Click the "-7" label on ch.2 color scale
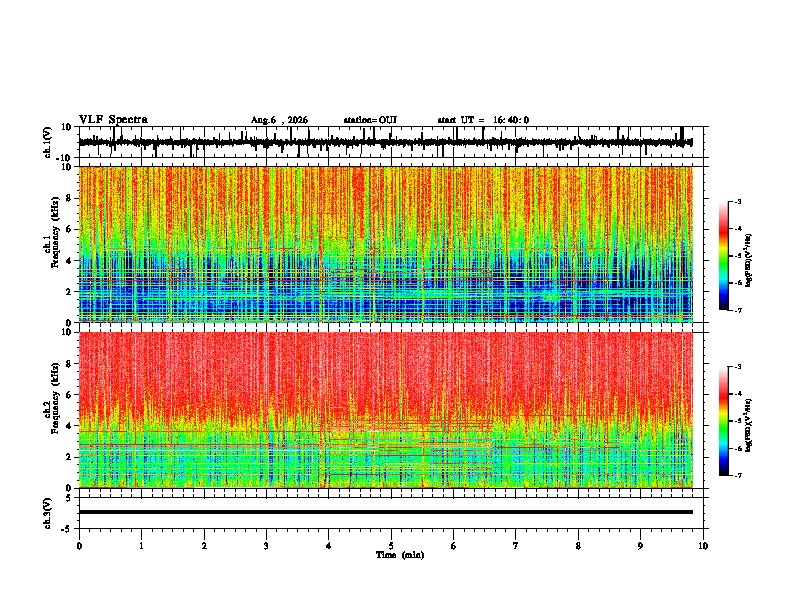 click(x=737, y=475)
